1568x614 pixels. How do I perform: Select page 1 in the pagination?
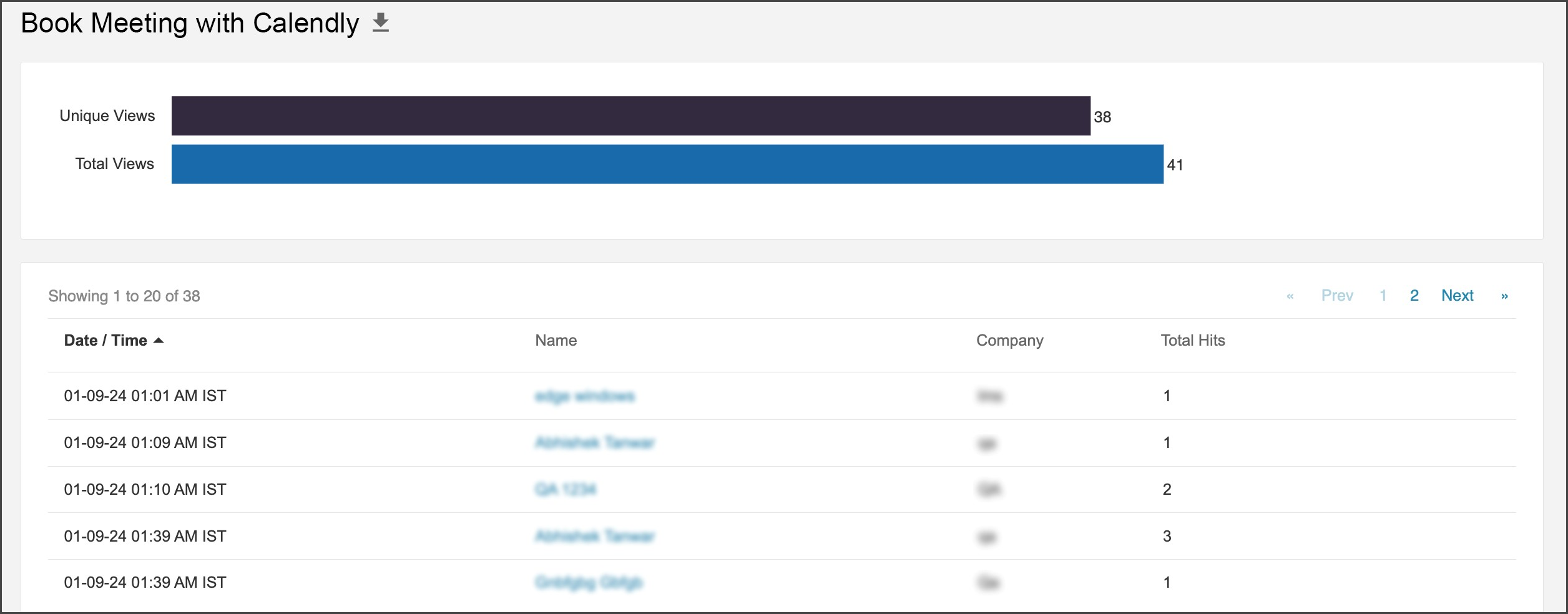point(1383,295)
